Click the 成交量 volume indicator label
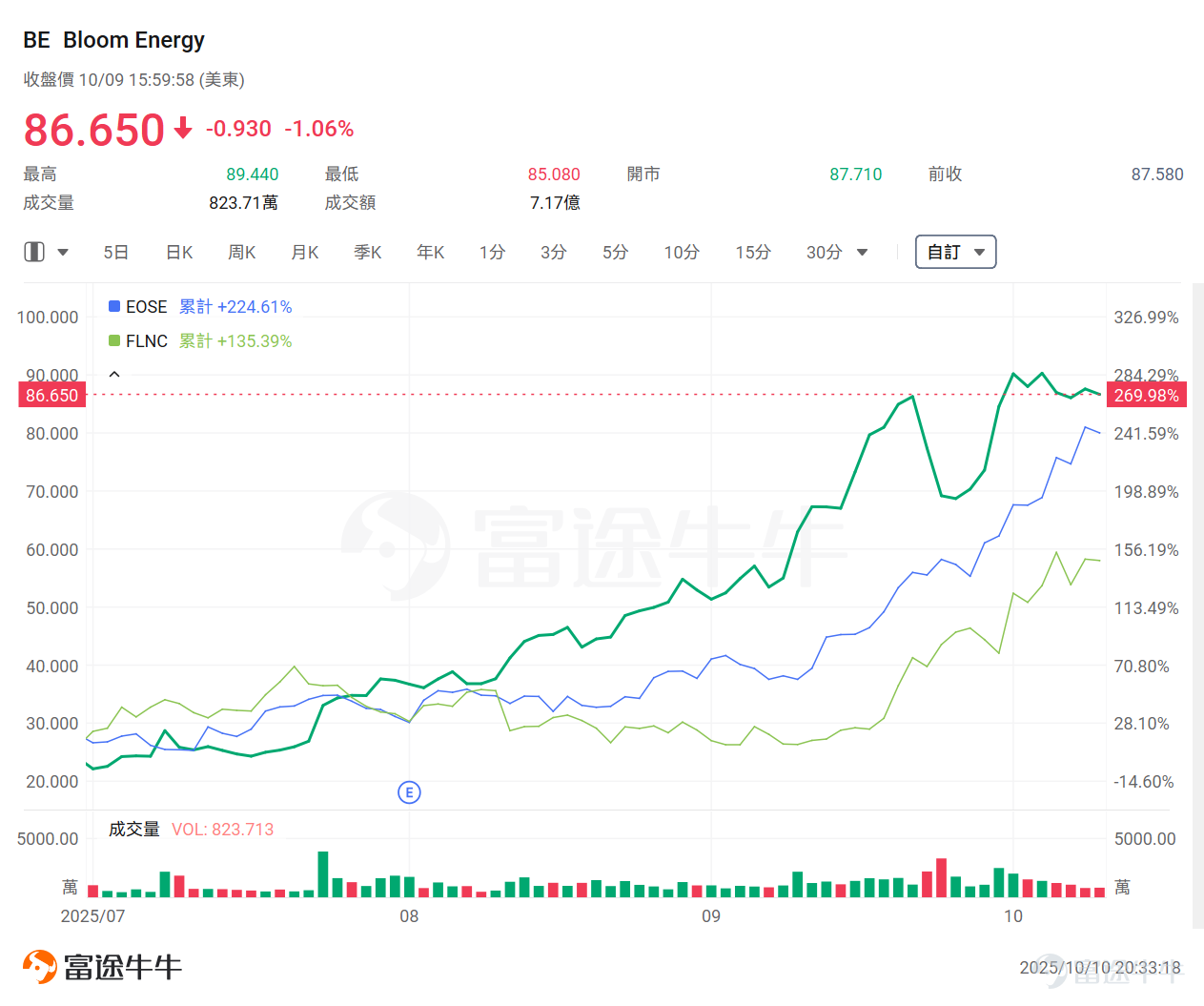This screenshot has width=1204, height=1006. click(134, 830)
